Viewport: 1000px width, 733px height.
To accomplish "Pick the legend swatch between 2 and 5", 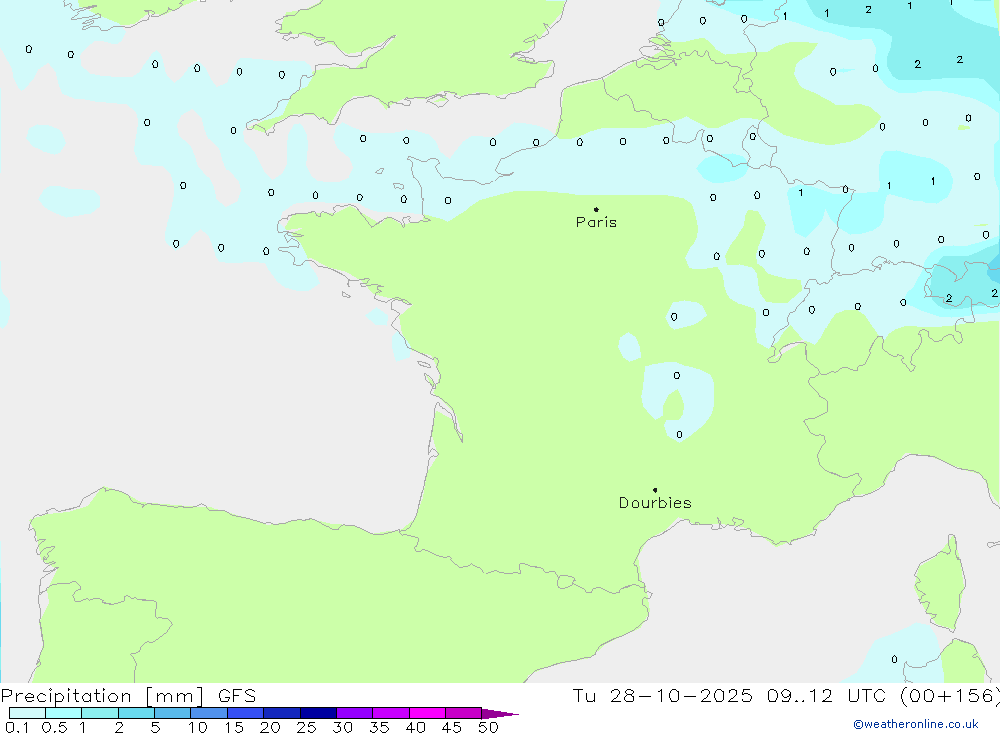I will (x=136, y=713).
